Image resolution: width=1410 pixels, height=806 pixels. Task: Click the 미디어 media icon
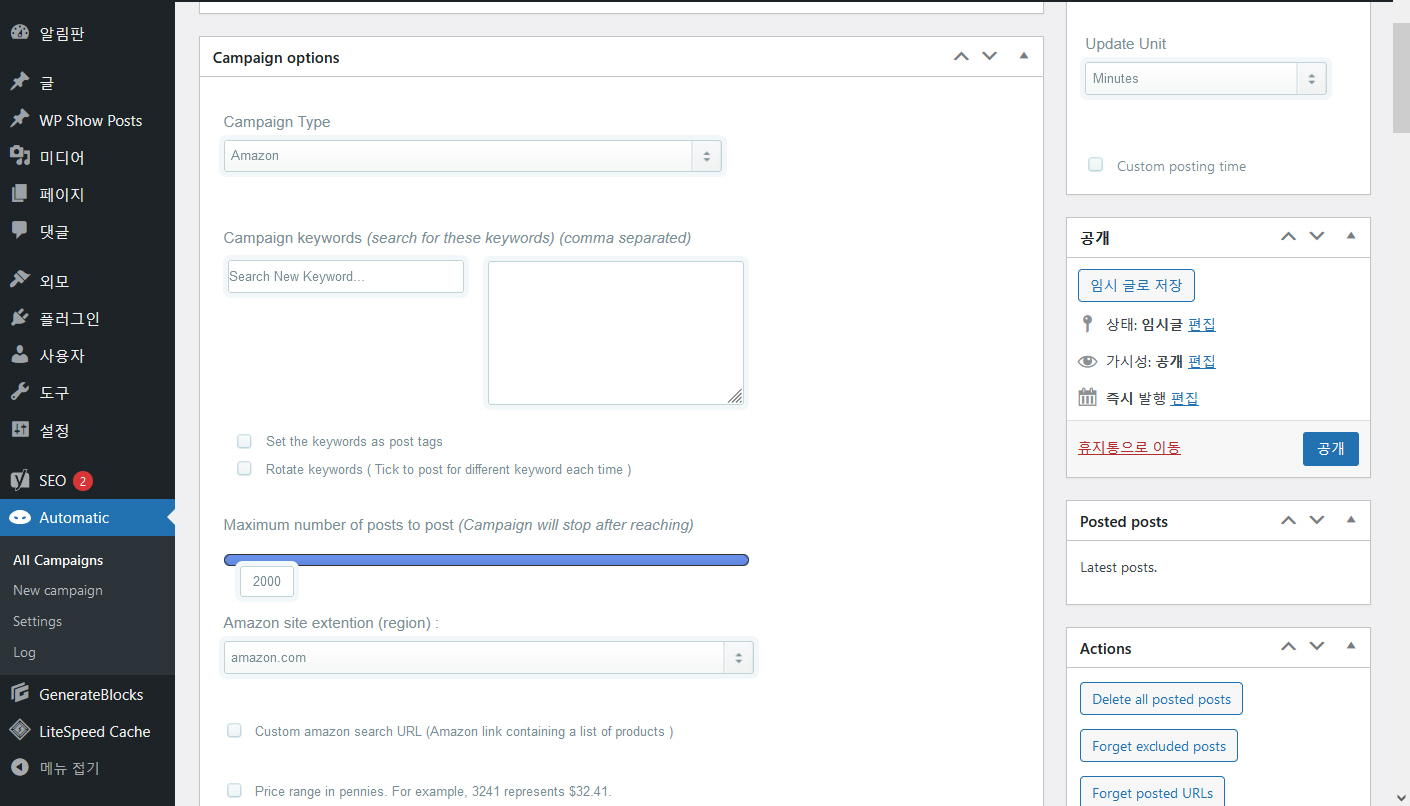coord(19,157)
